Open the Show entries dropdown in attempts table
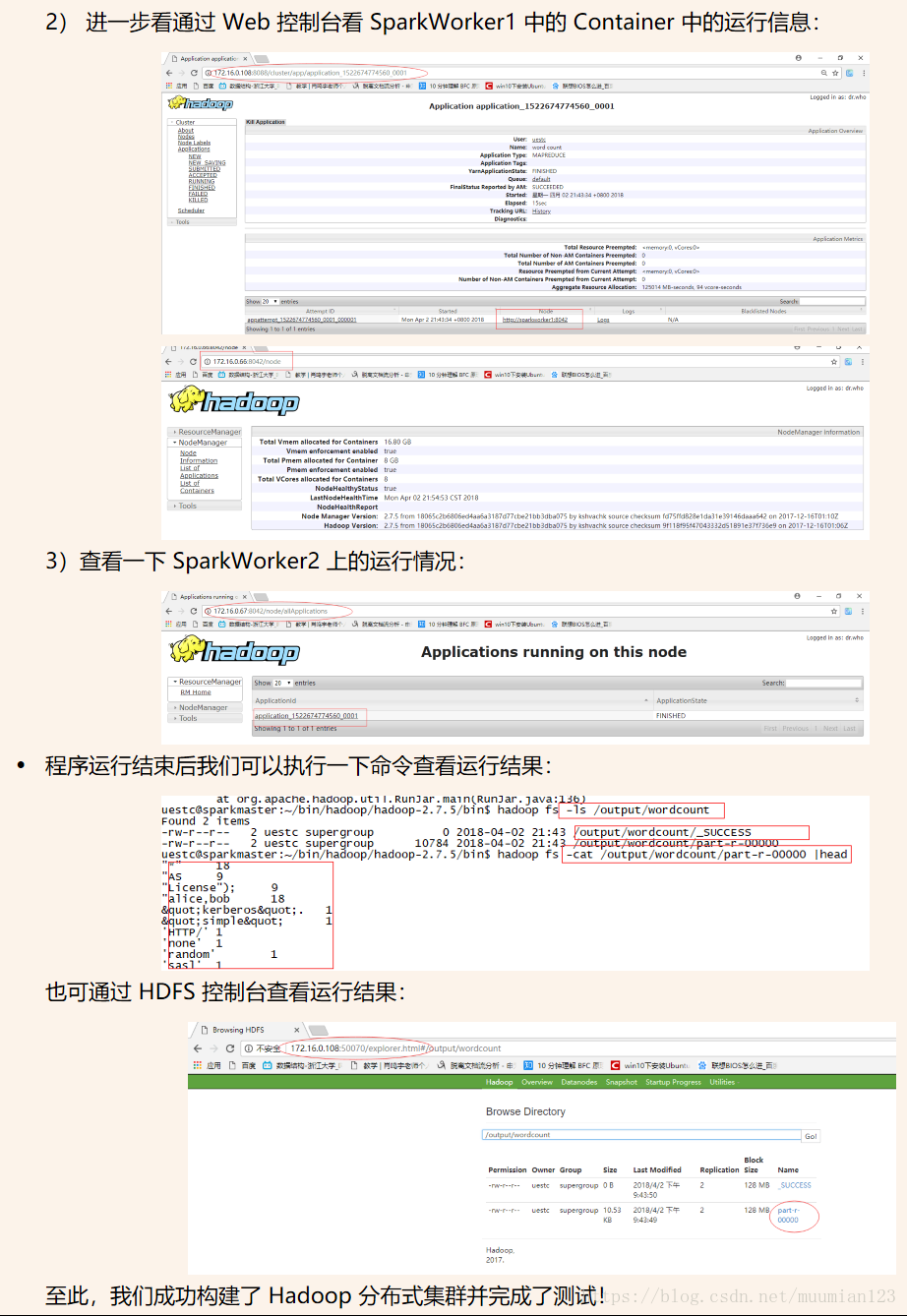This screenshot has height=1316, width=907. (x=270, y=302)
